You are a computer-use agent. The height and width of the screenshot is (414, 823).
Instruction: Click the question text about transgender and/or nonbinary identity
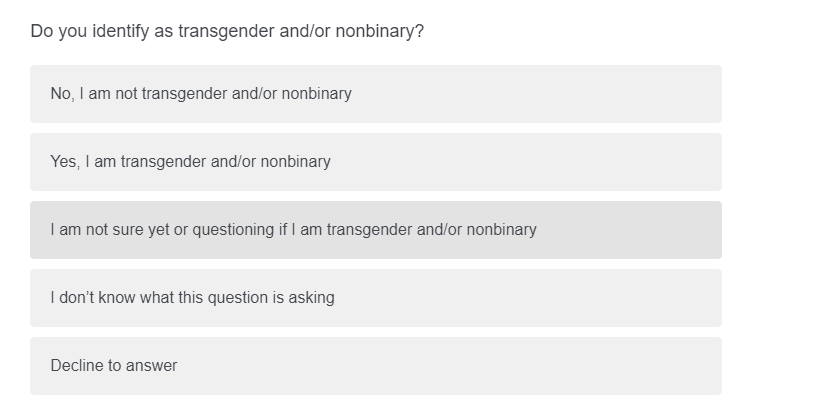coord(227,31)
